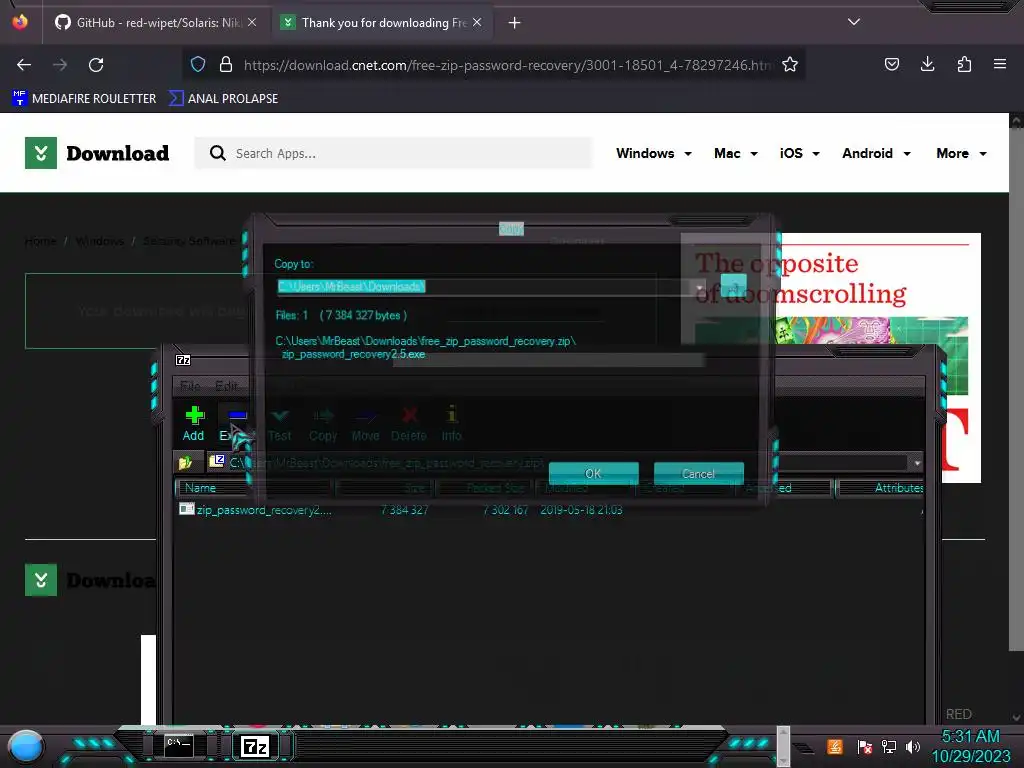Click OK in the Copy dialog
Image resolution: width=1024 pixels, height=768 pixels.
pos(594,473)
